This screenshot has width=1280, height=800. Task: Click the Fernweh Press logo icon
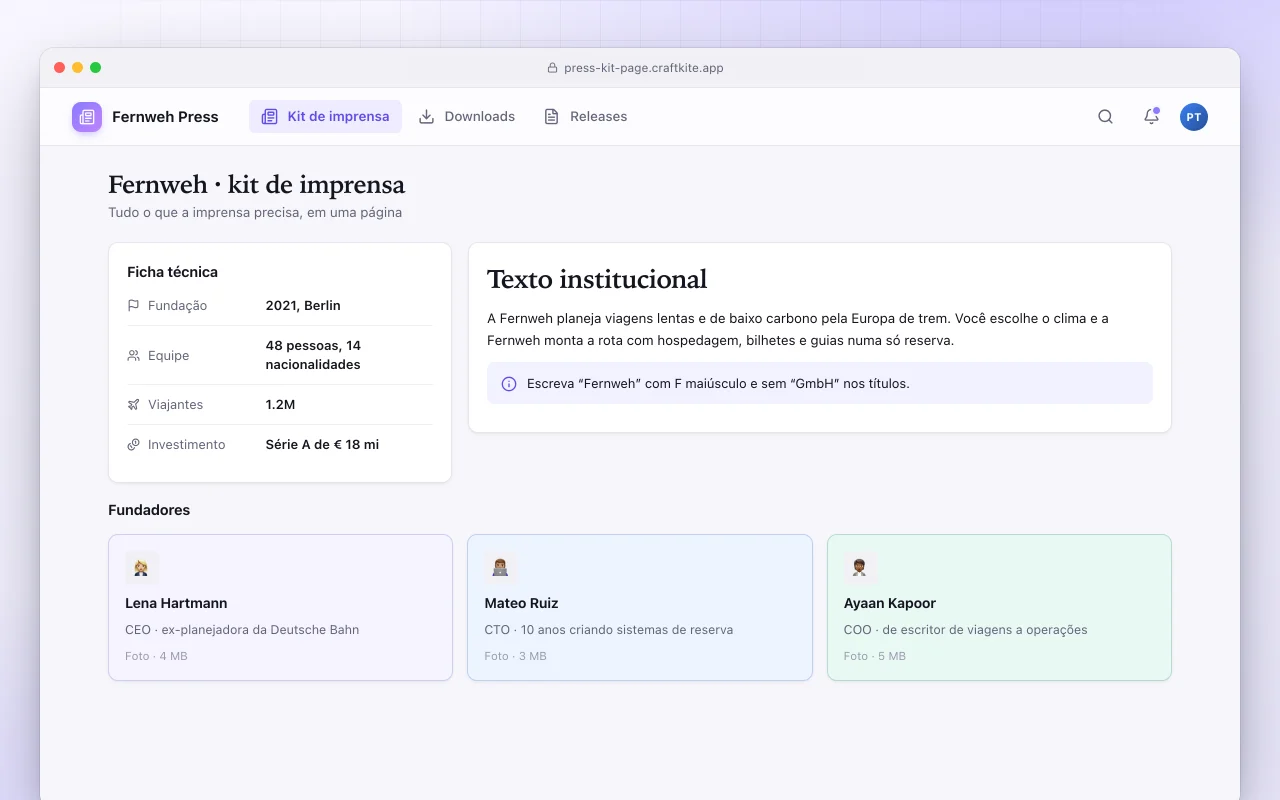coord(87,117)
